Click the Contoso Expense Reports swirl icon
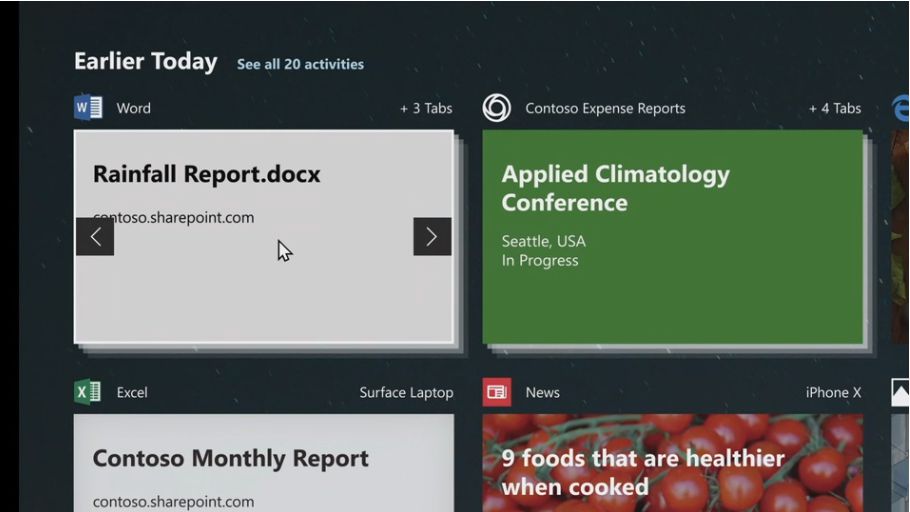Screen dimensions: 910x512 pyautogui.click(x=497, y=108)
